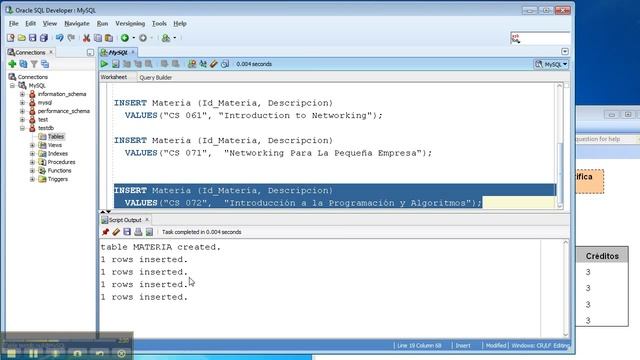Undo the last edit with the blue arrow

pyautogui.click(x=60, y=38)
